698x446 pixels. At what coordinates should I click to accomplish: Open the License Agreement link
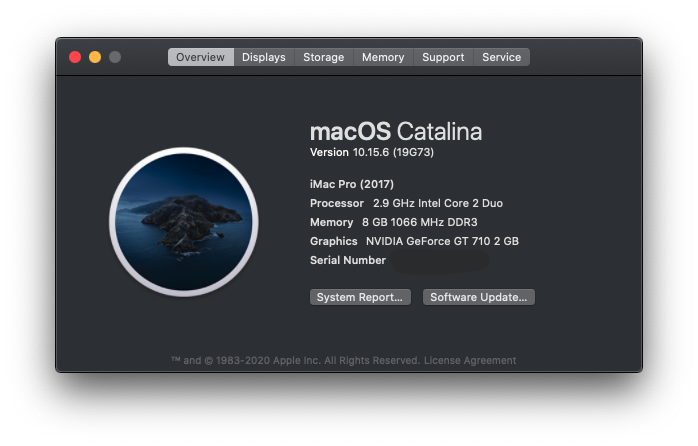pos(470,360)
